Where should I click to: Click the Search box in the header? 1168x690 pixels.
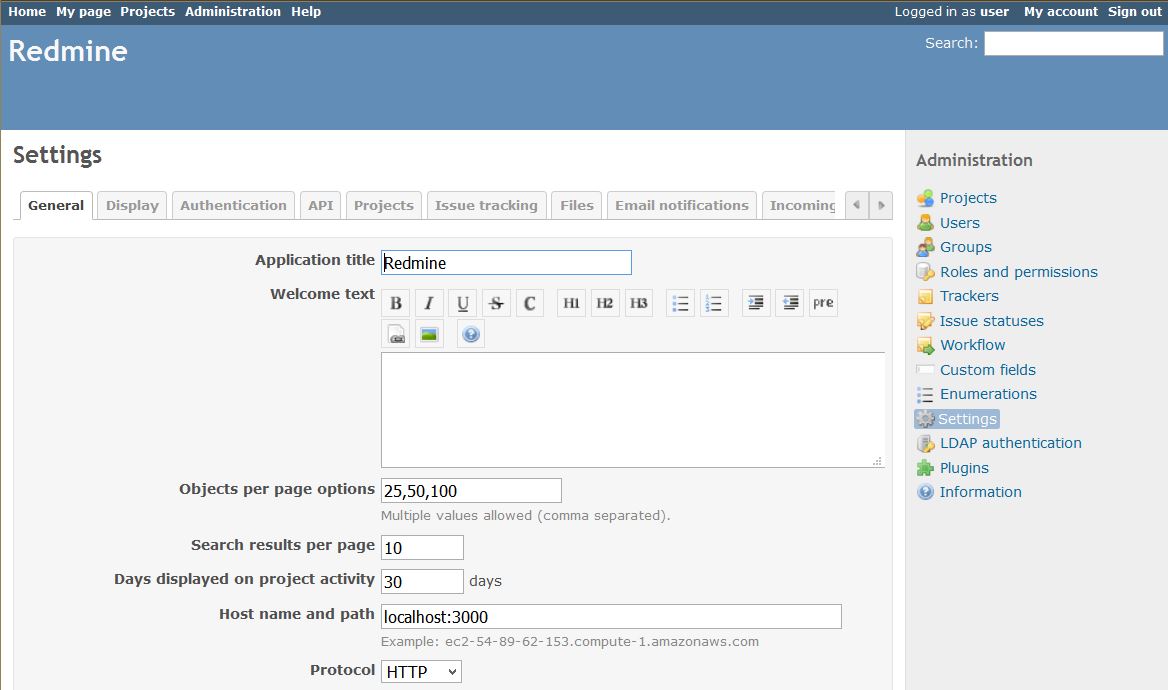1073,43
